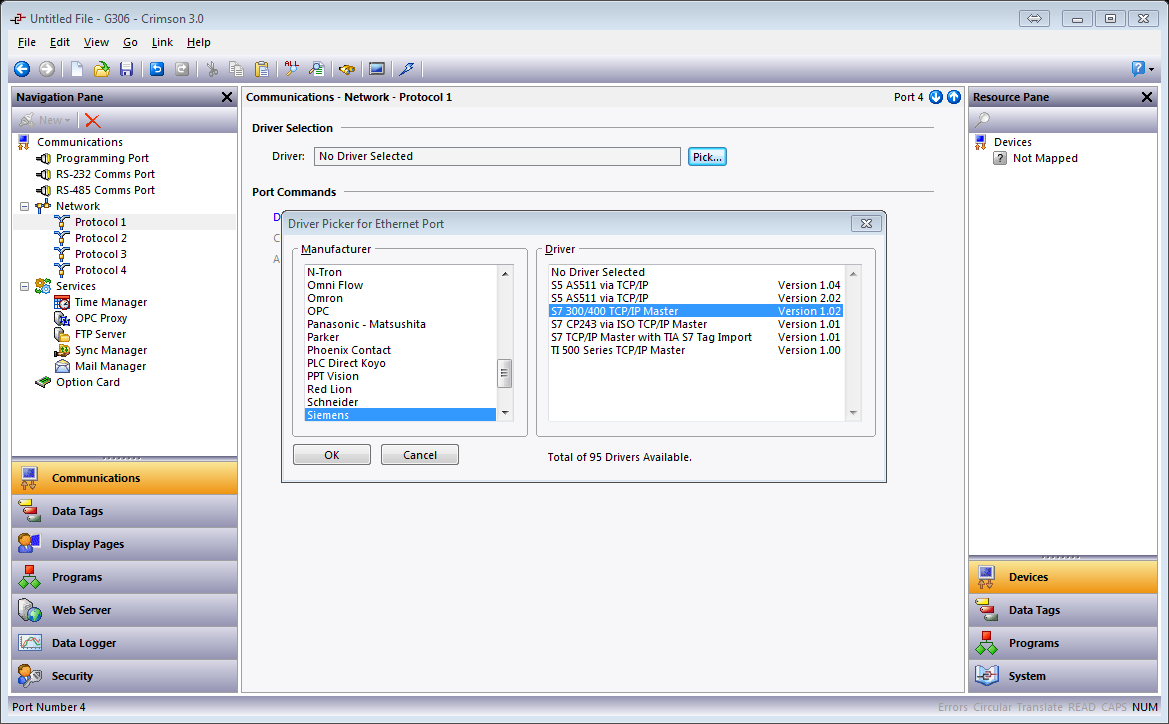Open the File menu

coord(27,43)
